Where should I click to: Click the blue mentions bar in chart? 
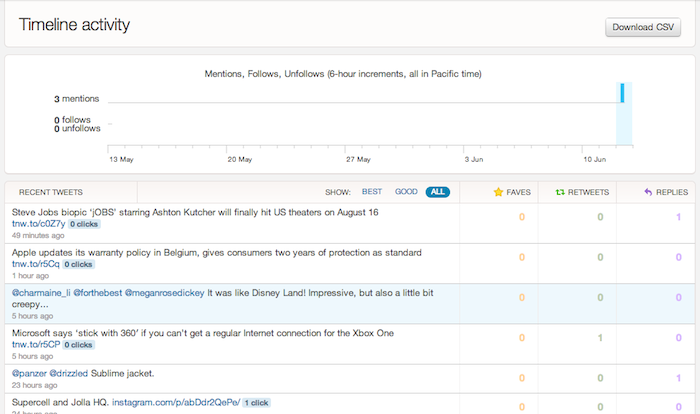(622, 93)
